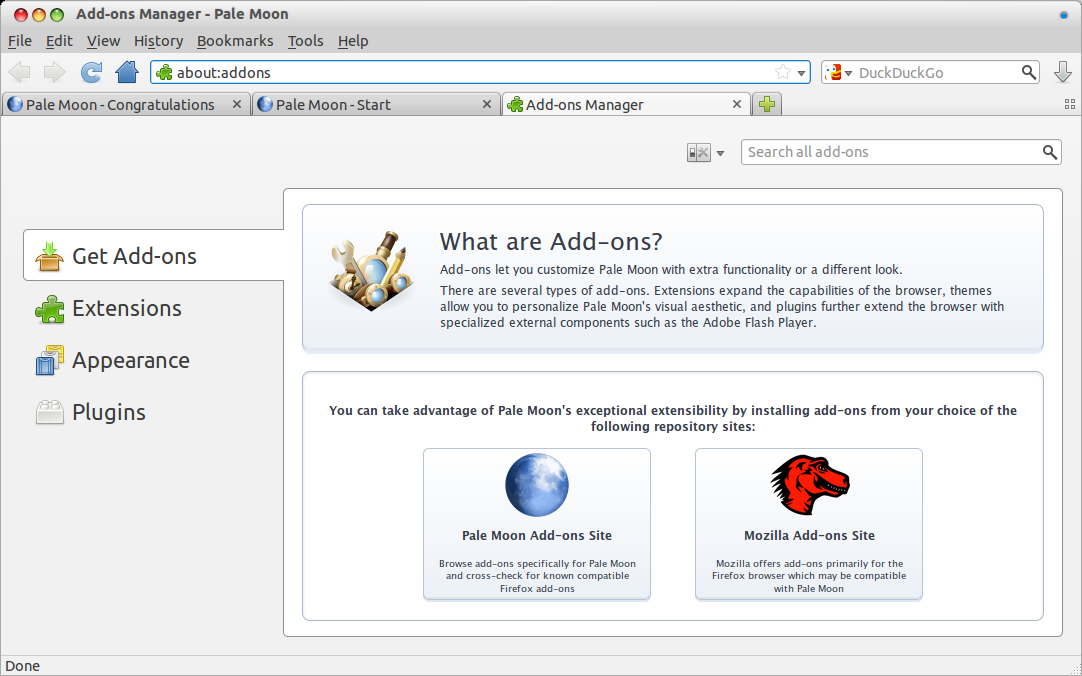Open the Pale Moon Add-ons Site link
This screenshot has height=676, width=1082.
[537, 524]
